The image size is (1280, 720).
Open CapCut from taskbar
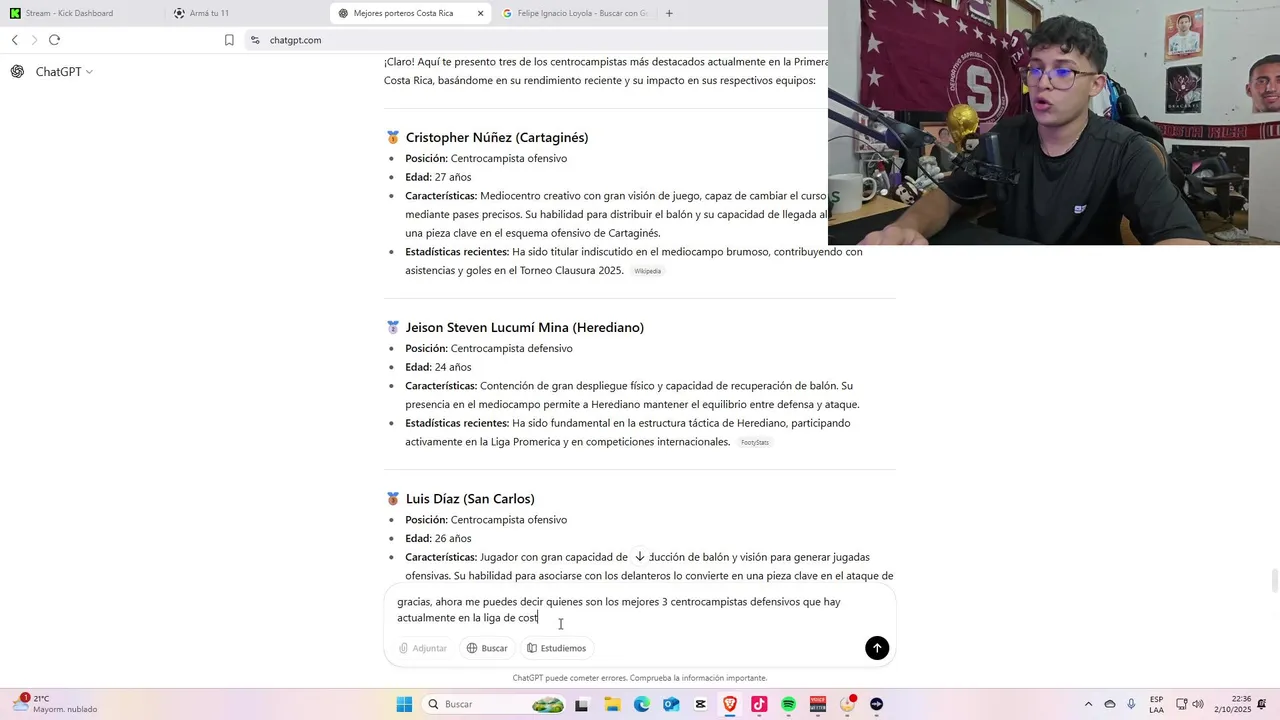tap(700, 704)
